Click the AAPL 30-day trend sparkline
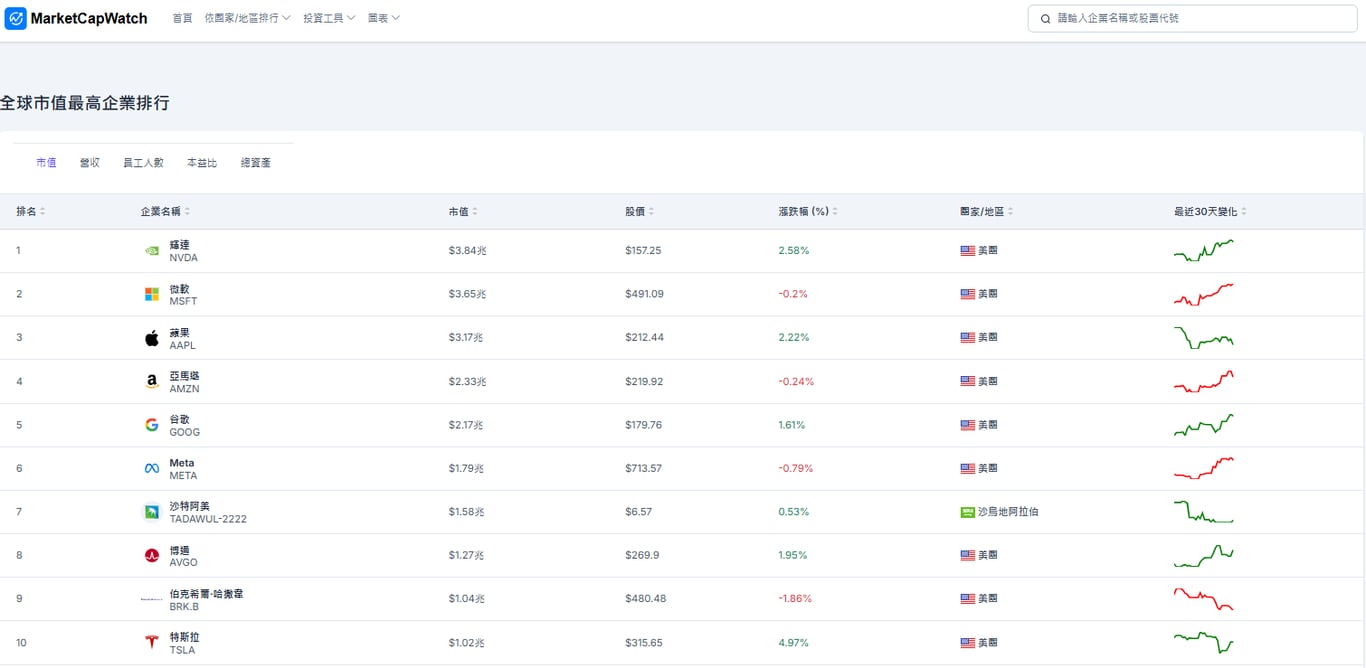 pos(1204,338)
